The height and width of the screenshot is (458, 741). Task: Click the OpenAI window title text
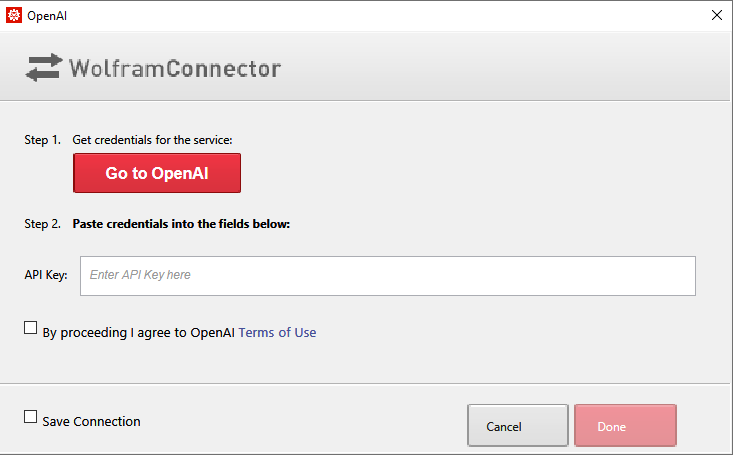[47, 16]
